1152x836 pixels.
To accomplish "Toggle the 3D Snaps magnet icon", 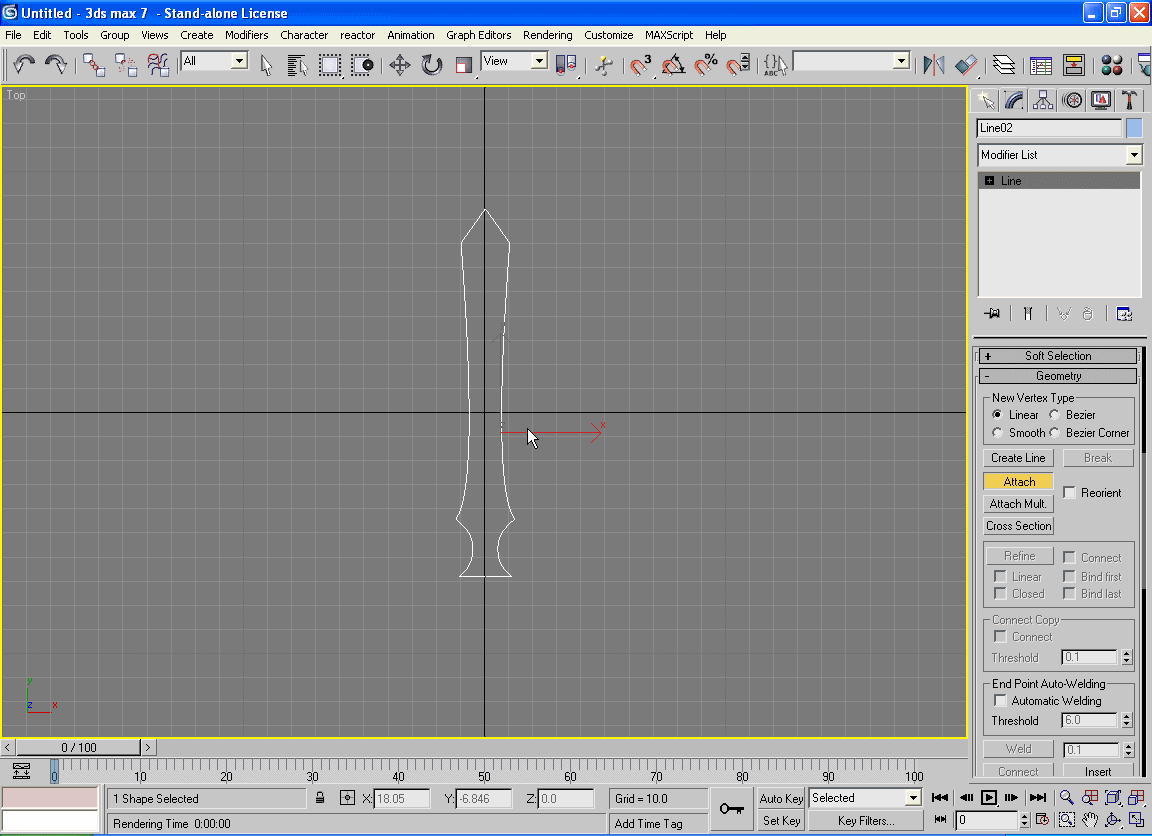I will coord(641,65).
